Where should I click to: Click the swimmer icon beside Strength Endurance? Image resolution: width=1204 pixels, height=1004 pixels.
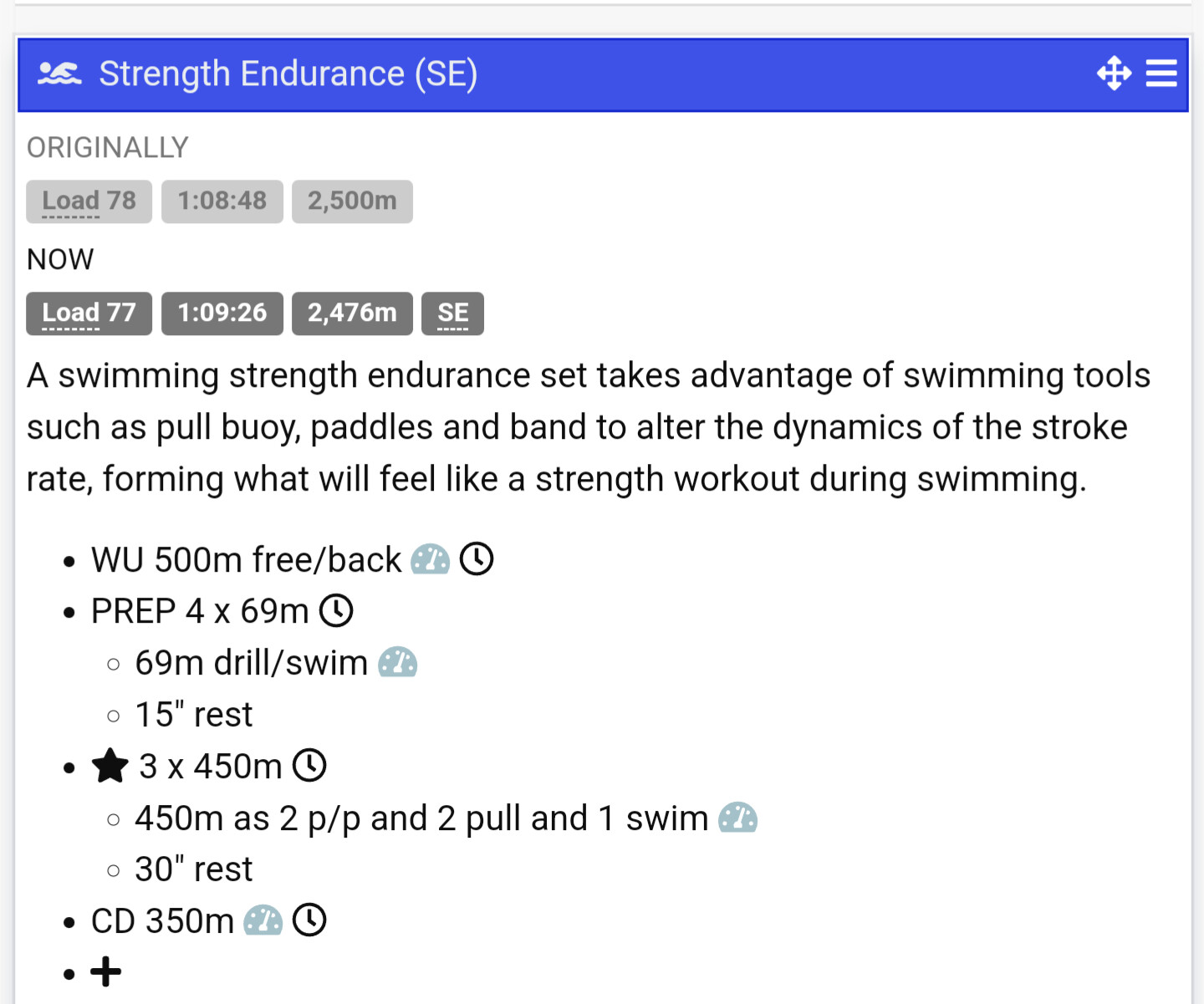59,74
